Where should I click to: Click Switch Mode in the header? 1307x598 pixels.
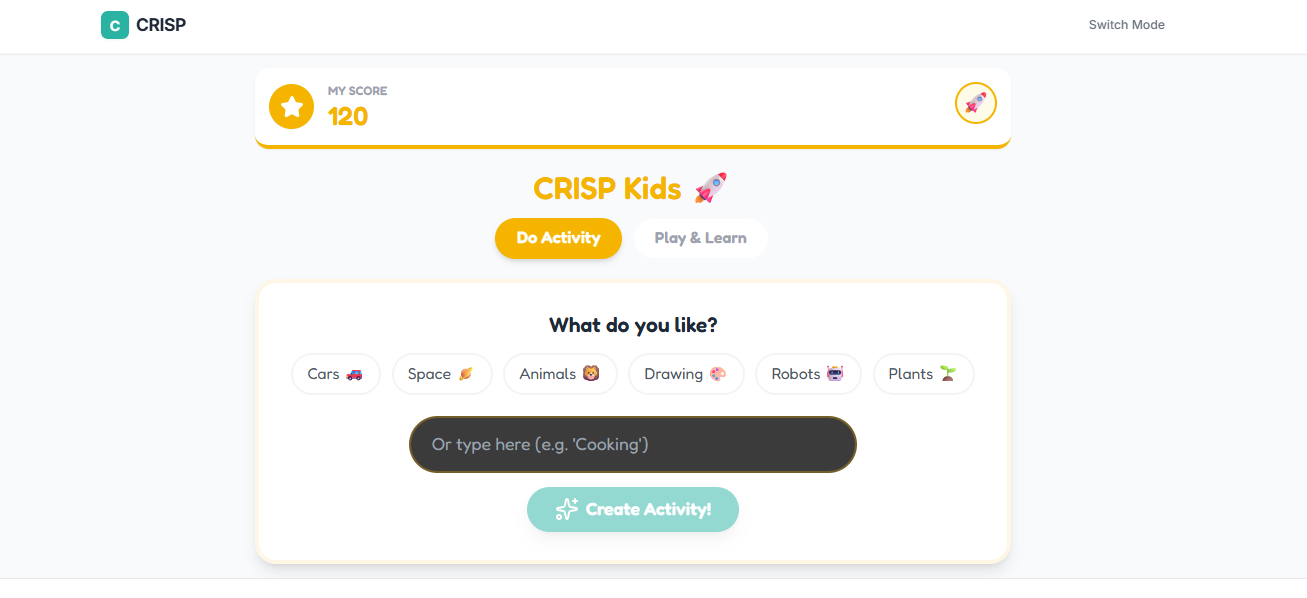(1127, 25)
